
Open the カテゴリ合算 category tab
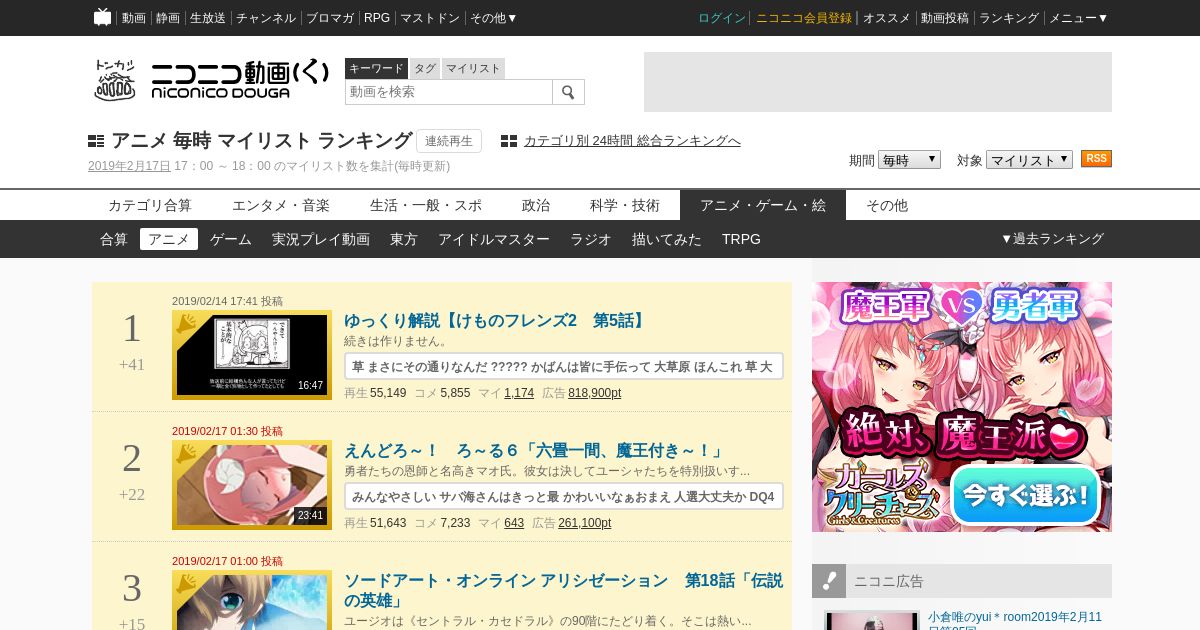click(150, 205)
